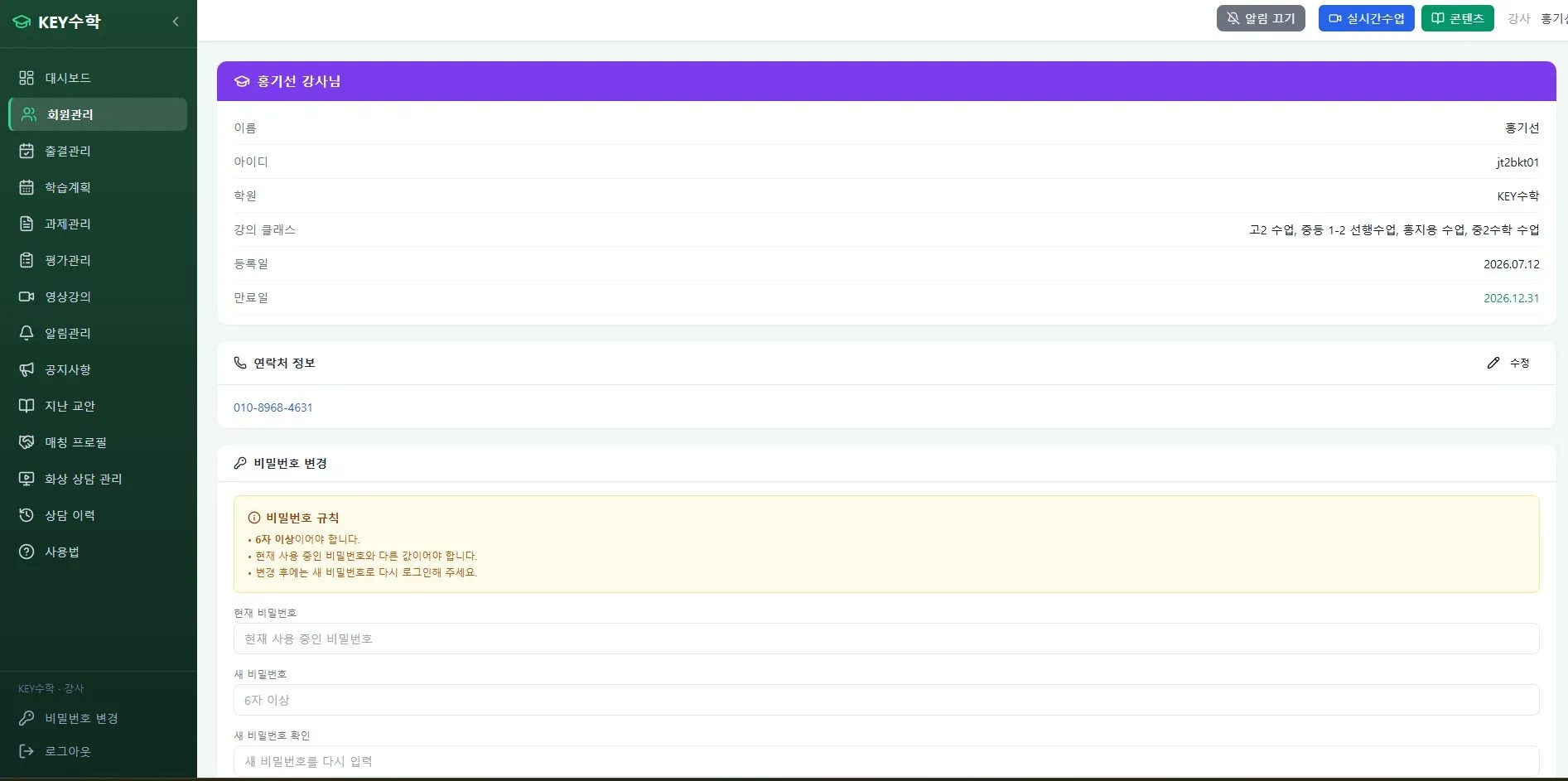The height and width of the screenshot is (781, 1568).
Task: Open the 출결관리 calendar-check icon
Action: coord(27,151)
